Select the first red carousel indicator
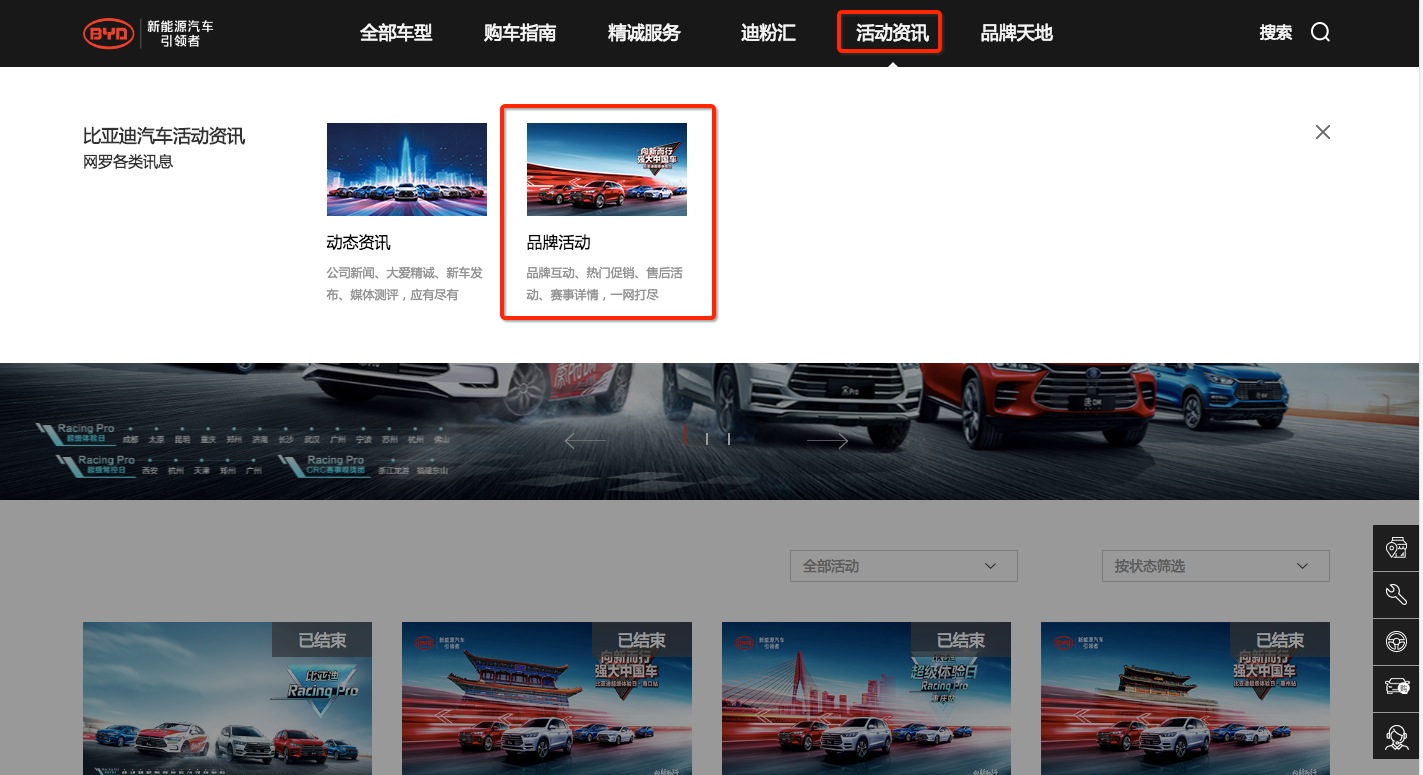Screen dimensions: 1423x775 [x=685, y=436]
